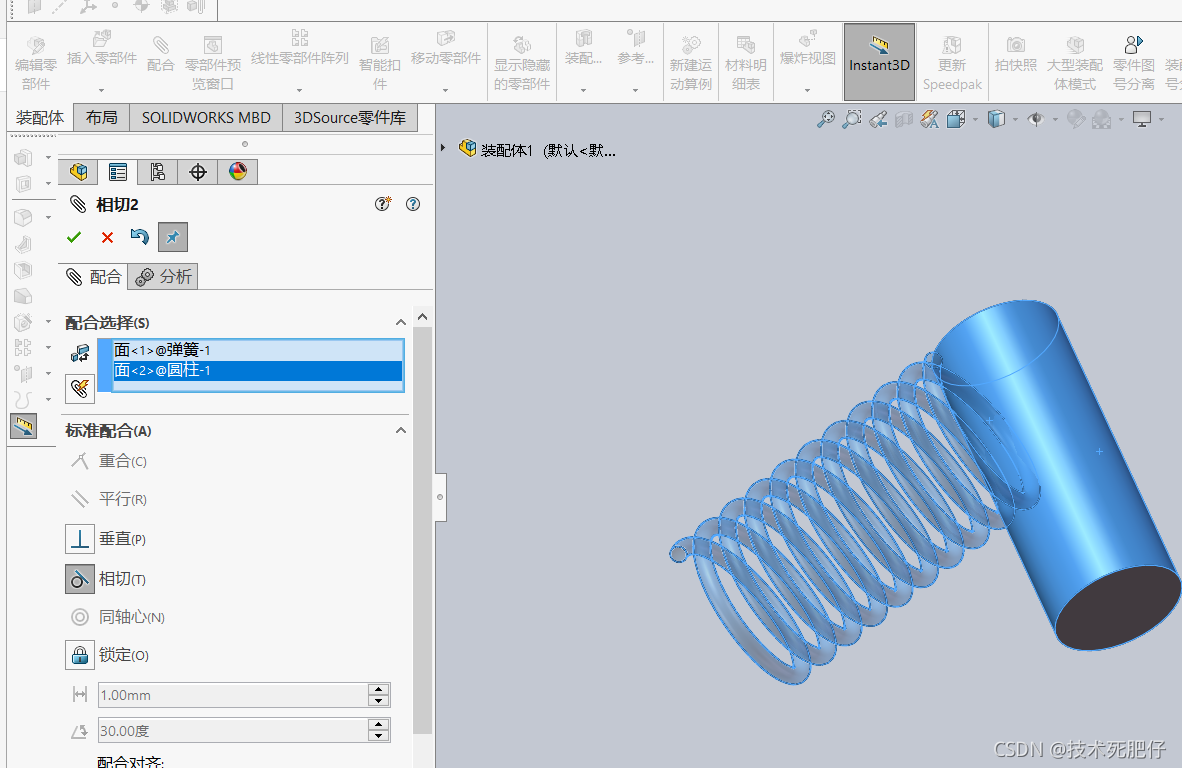This screenshot has width=1182, height=768.
Task: Open ConfigurationManager tab icon
Action: tap(158, 172)
